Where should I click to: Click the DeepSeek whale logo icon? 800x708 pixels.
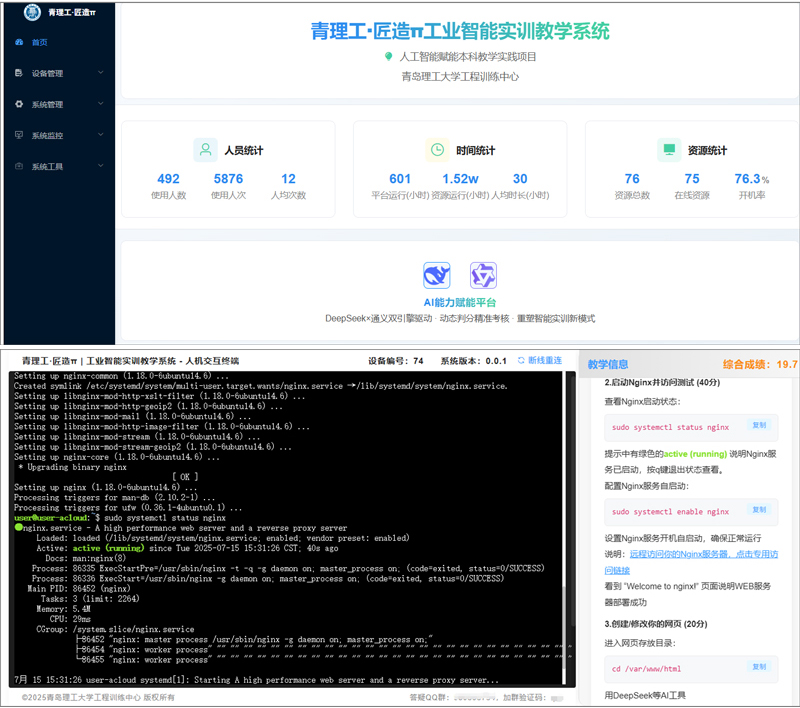coord(437,275)
